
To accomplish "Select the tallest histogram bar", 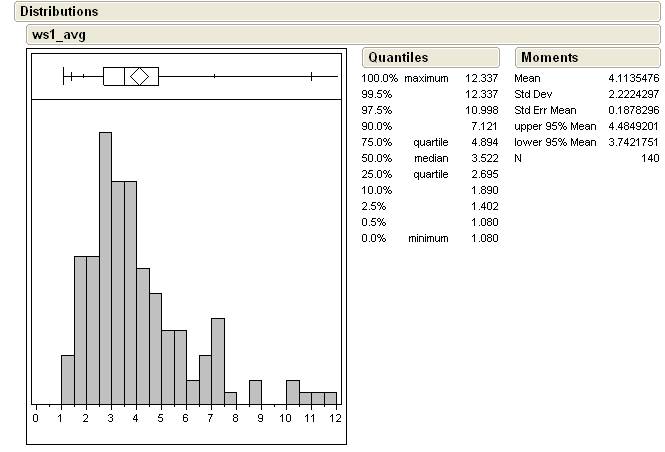I will (105, 268).
